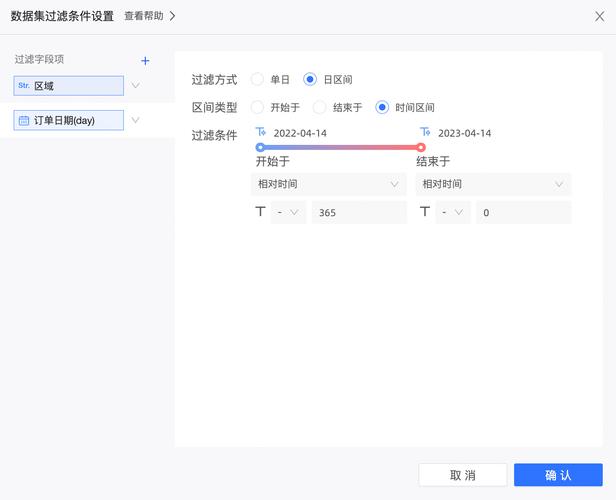Expand the chevron next to 区域

coord(136,85)
